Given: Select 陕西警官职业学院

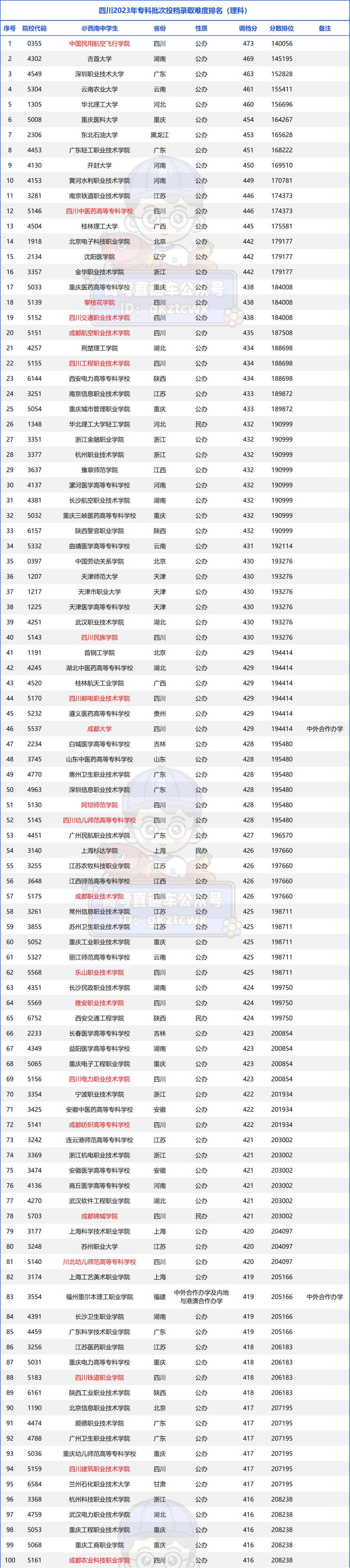Looking at the screenshot, I should 99,531.
